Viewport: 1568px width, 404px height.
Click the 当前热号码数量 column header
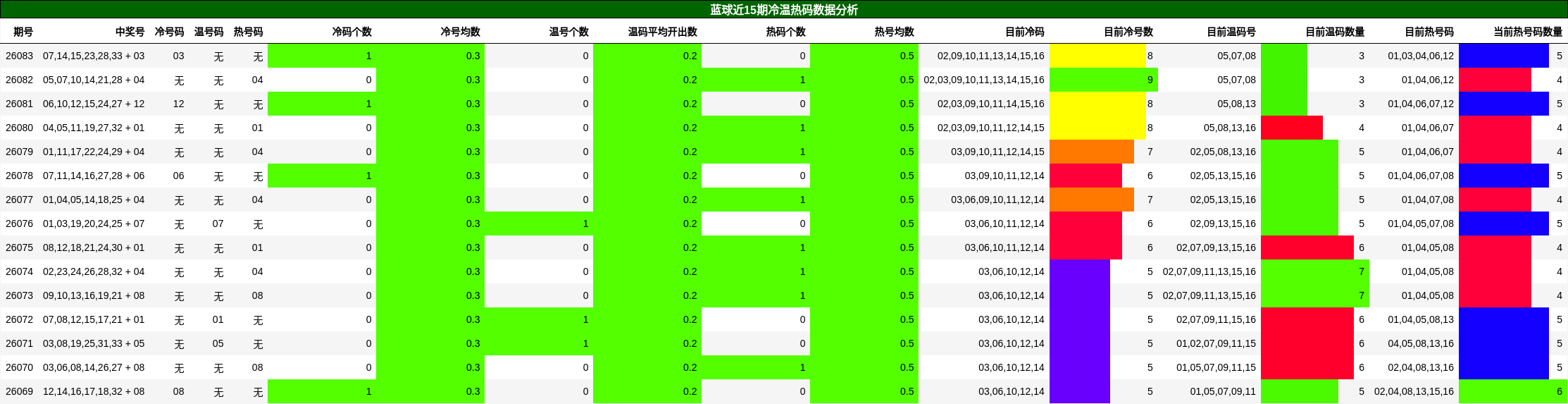pyautogui.click(x=1528, y=32)
